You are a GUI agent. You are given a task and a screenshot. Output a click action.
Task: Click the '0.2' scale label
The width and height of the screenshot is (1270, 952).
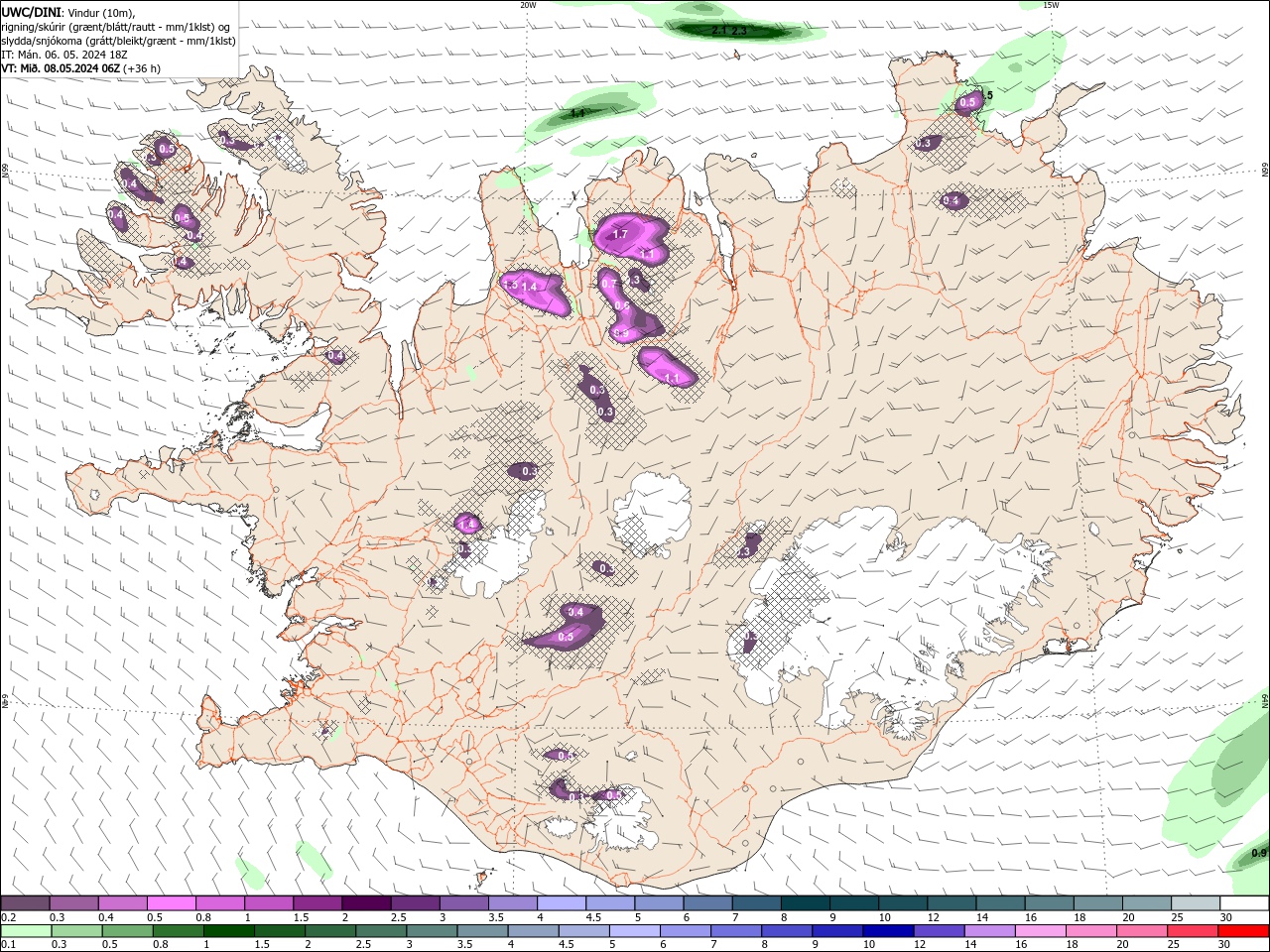(x=8, y=917)
